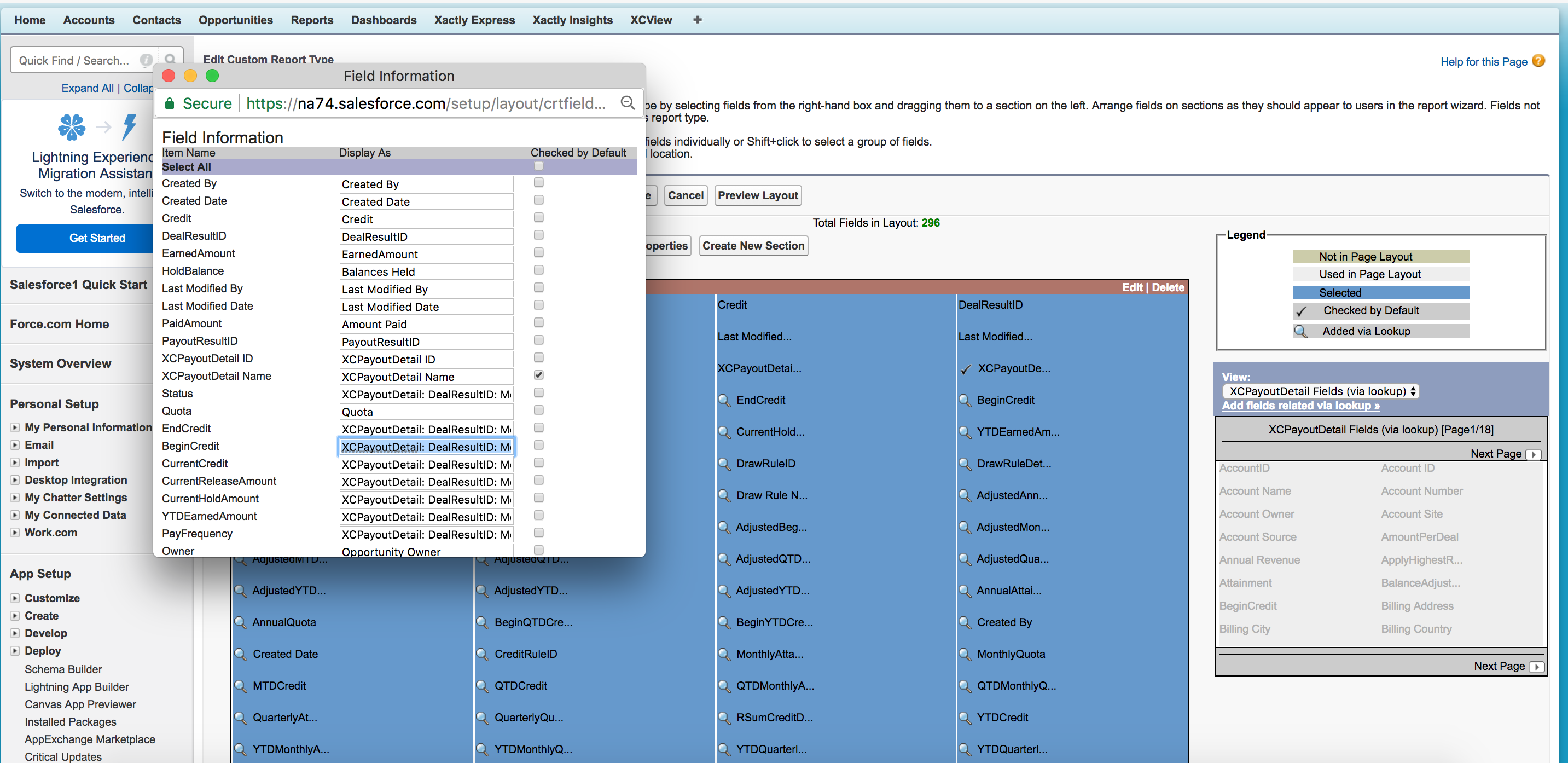Open Add fields related via lookup link
This screenshot has width=1568, height=763.
[x=1300, y=406]
